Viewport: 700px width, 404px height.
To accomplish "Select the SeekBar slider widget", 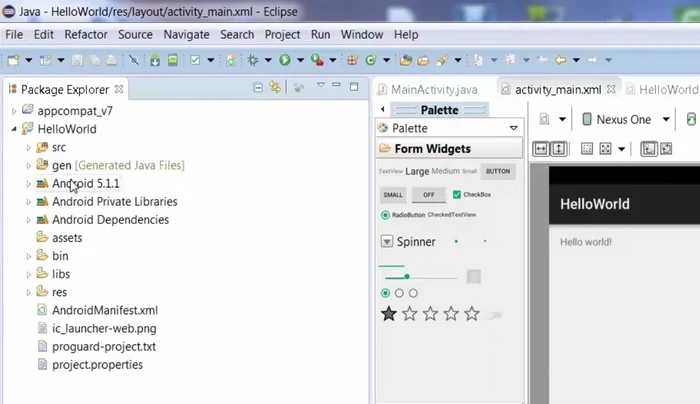I will click(421, 277).
